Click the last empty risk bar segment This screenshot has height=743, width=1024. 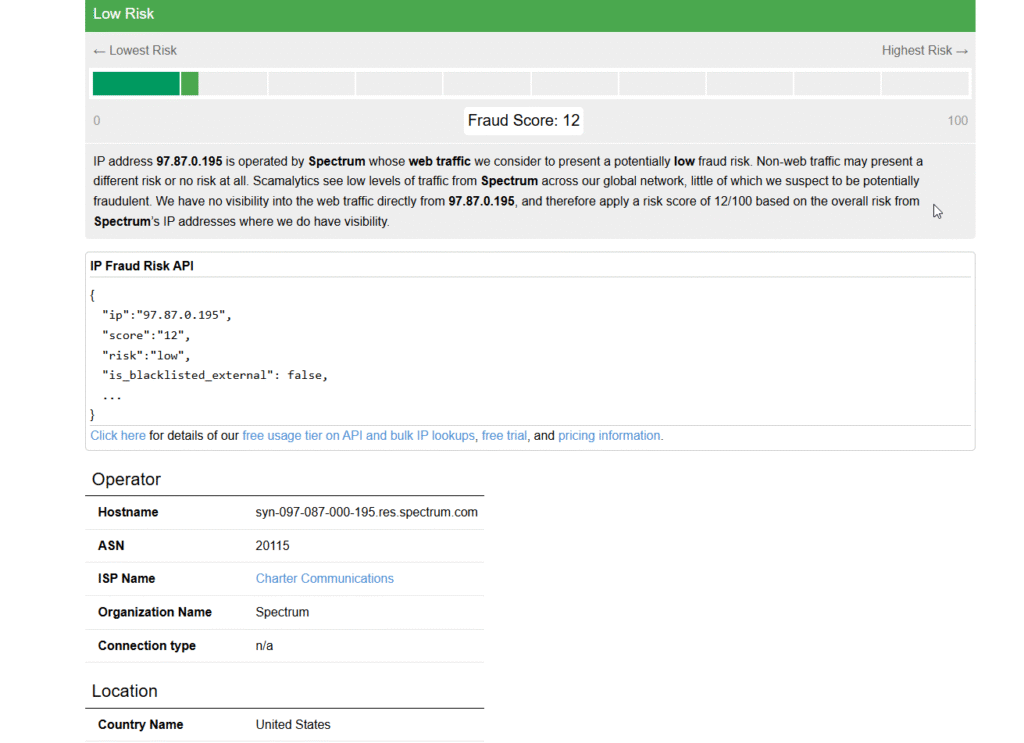tap(924, 84)
